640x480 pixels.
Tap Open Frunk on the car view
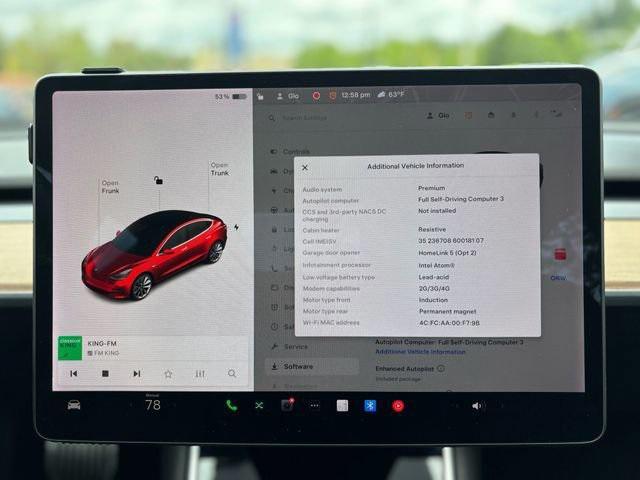pos(110,187)
